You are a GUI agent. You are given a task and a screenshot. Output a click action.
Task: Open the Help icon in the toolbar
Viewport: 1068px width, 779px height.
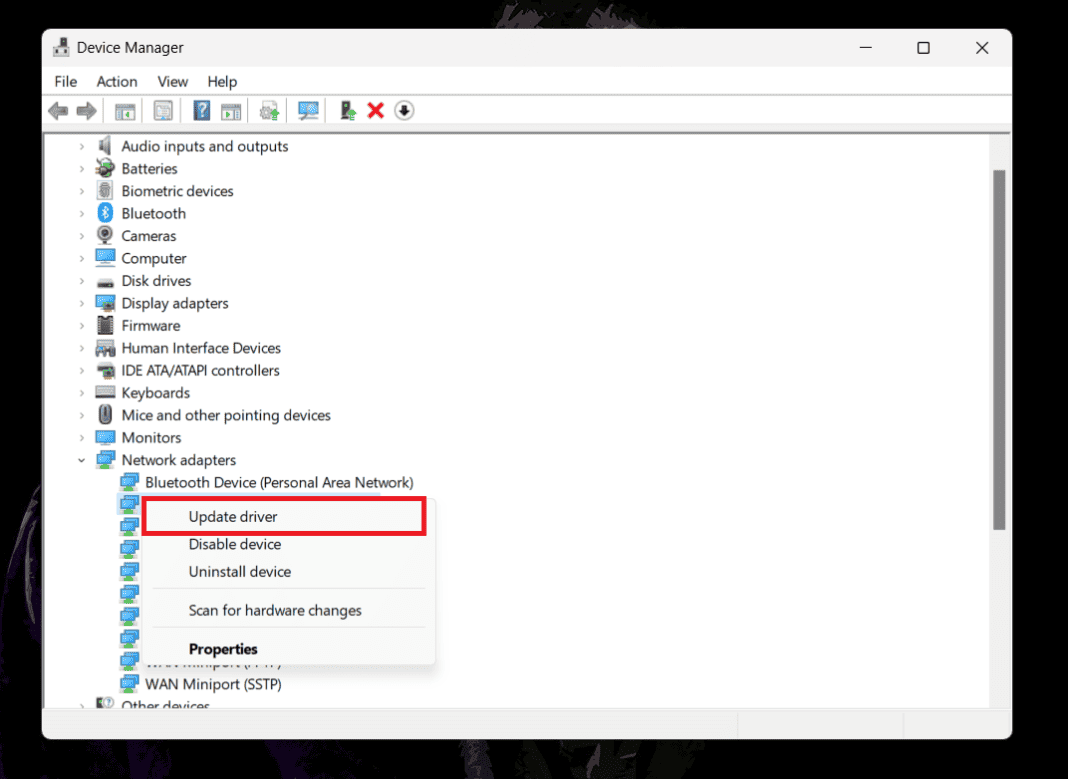(201, 110)
